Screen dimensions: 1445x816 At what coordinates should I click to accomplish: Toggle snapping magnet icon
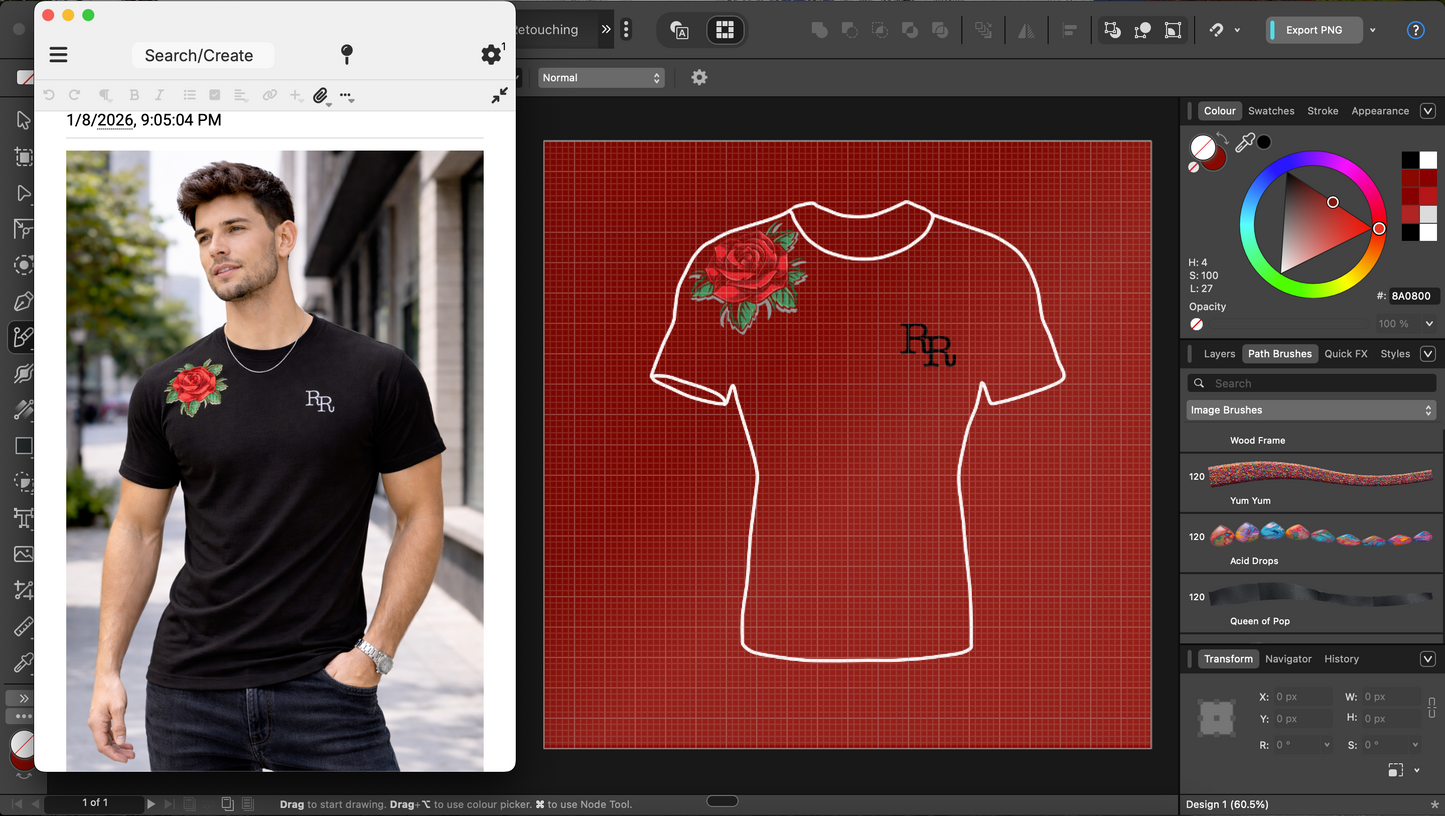1217,30
